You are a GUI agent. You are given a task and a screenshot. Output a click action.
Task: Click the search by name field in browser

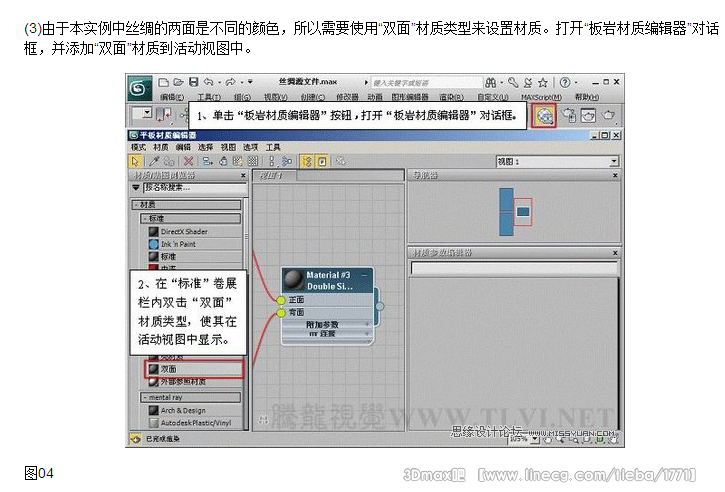tap(195, 187)
